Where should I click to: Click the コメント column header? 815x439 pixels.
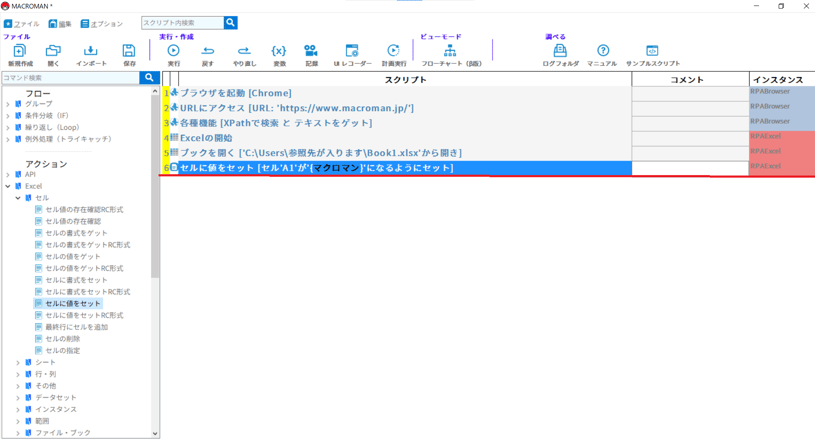[x=690, y=79]
